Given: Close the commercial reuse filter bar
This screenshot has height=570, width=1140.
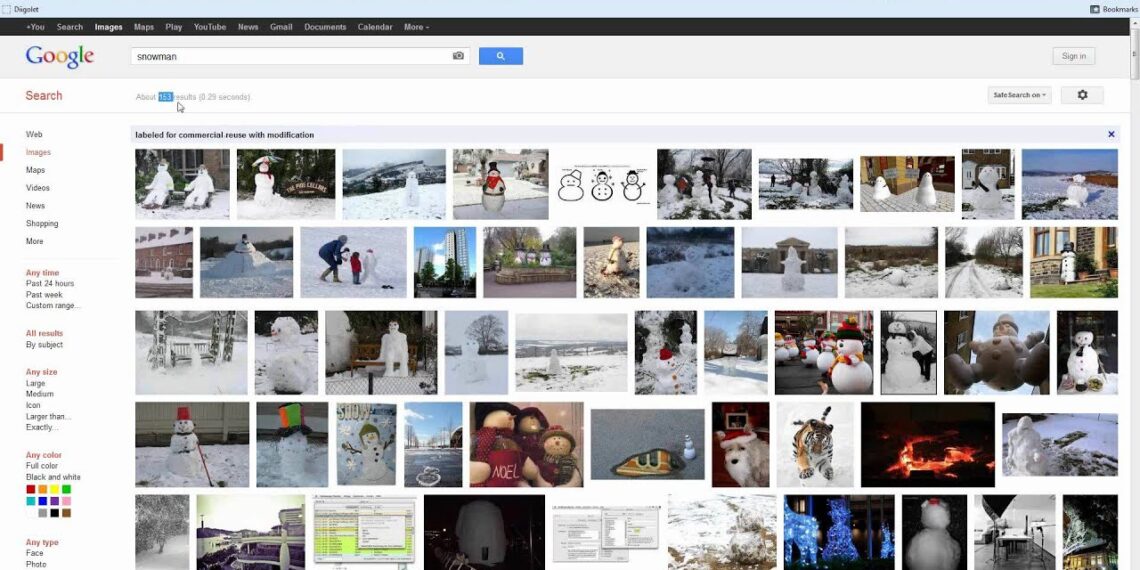Looking at the screenshot, I should pos(1111,134).
